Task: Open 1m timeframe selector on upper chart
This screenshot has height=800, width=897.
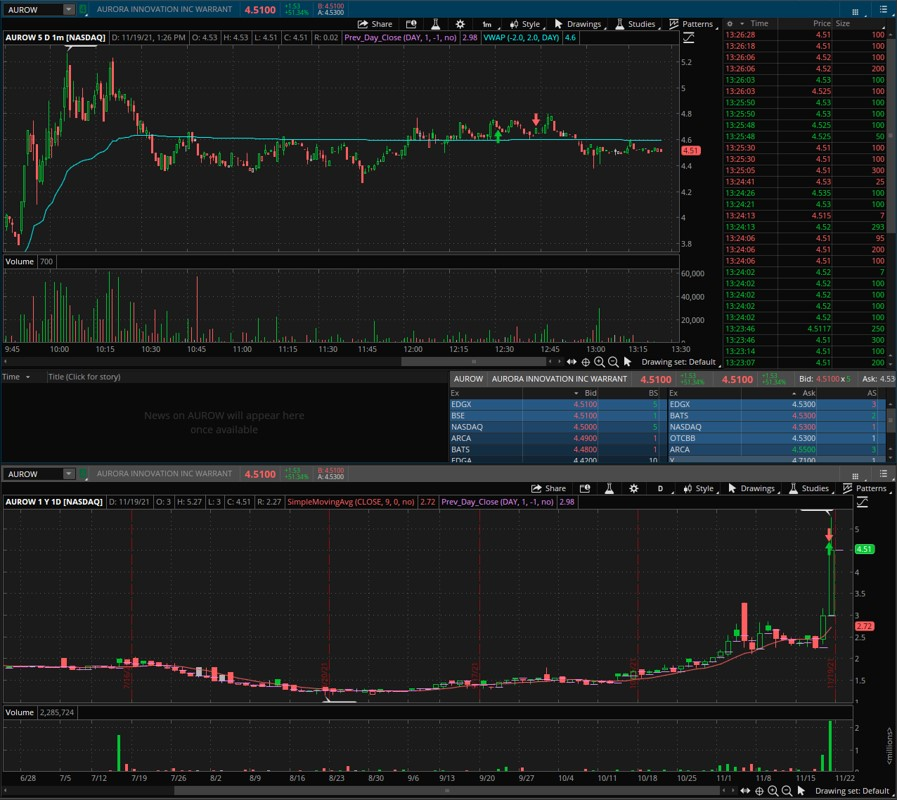Action: [x=487, y=24]
